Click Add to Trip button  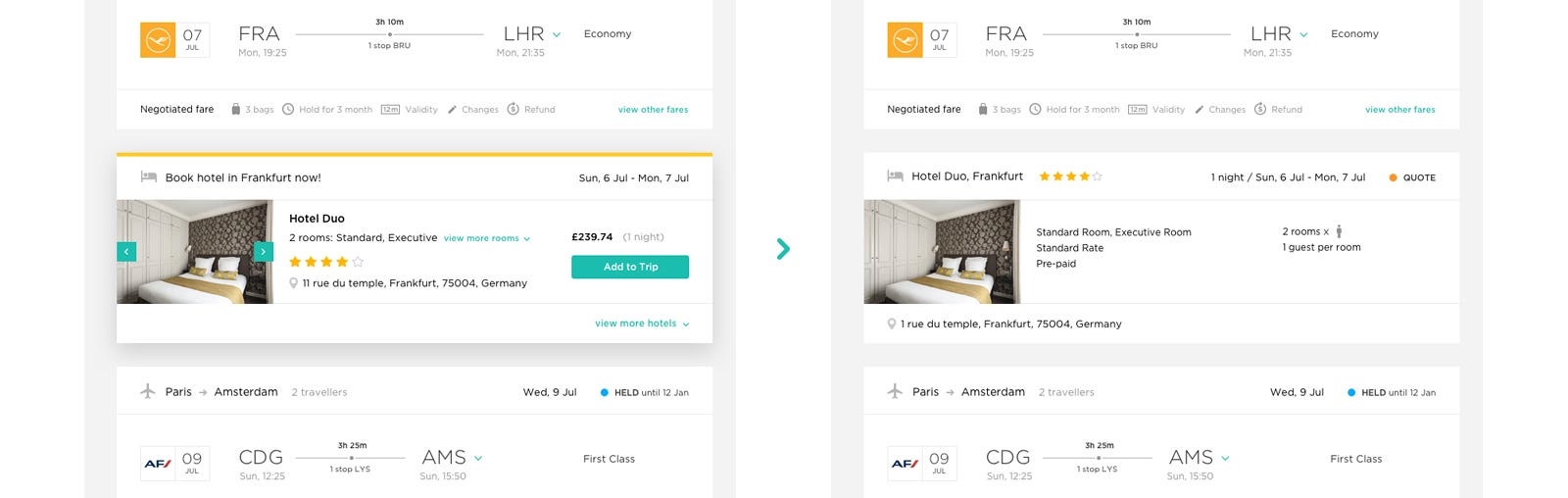coord(630,267)
